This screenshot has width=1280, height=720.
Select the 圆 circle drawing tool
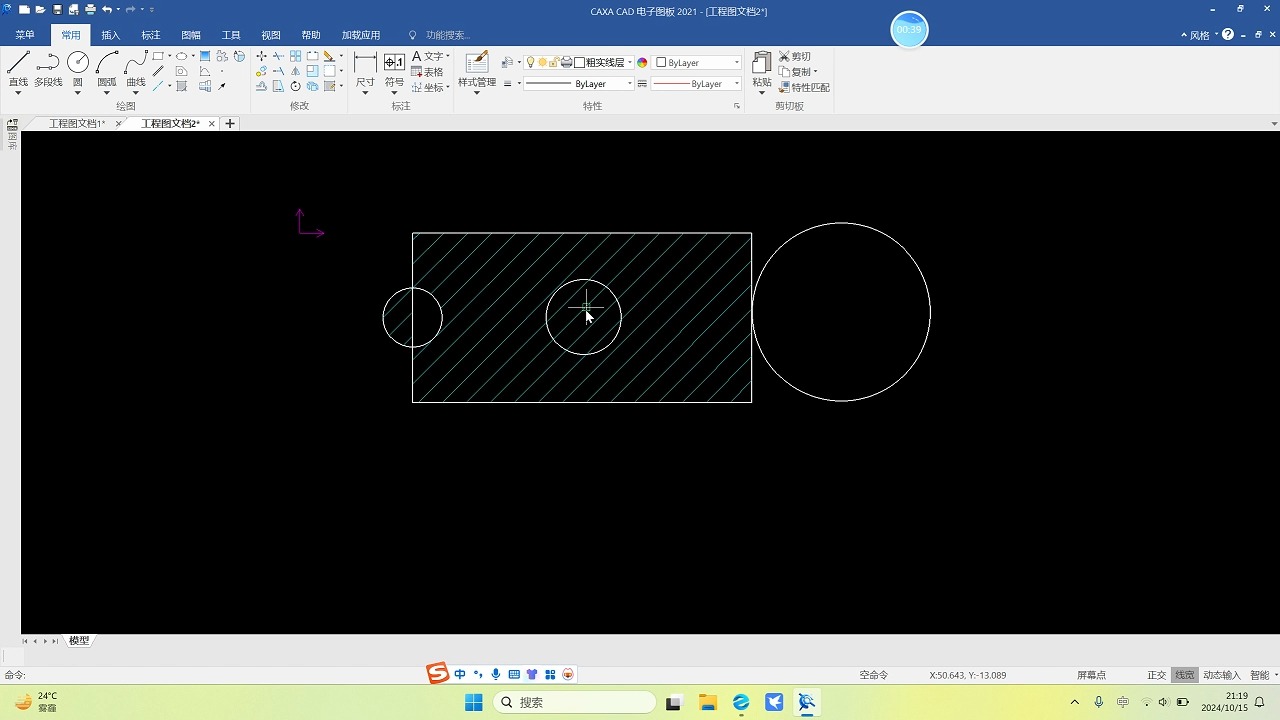click(78, 69)
